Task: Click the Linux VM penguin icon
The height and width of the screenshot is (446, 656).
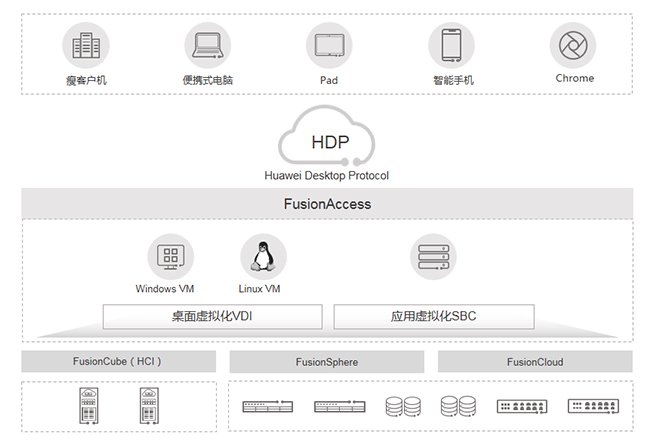Action: point(263,257)
